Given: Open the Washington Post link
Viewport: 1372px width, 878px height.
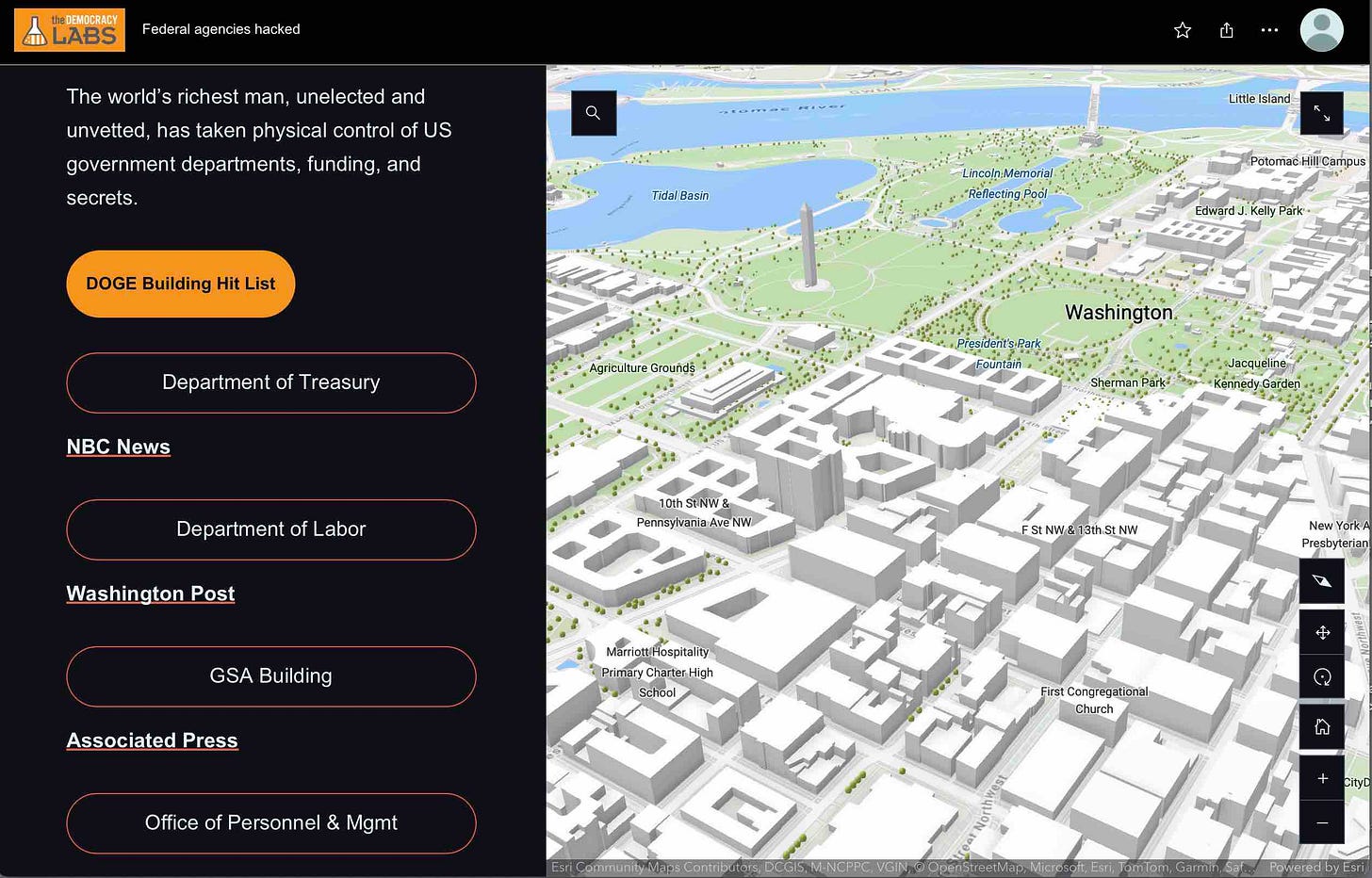Looking at the screenshot, I should [x=151, y=593].
